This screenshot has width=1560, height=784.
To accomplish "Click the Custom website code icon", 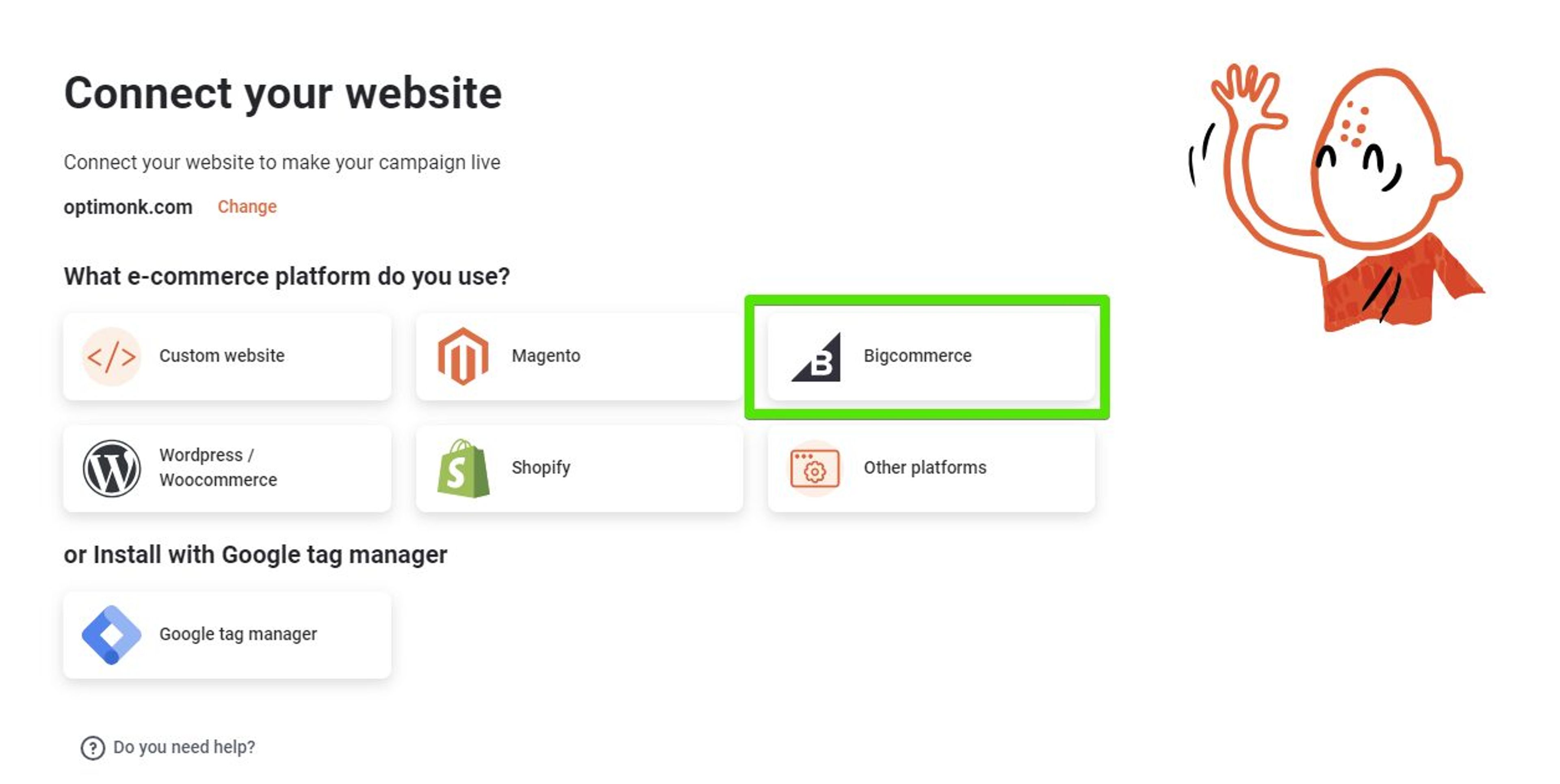I will tap(111, 356).
